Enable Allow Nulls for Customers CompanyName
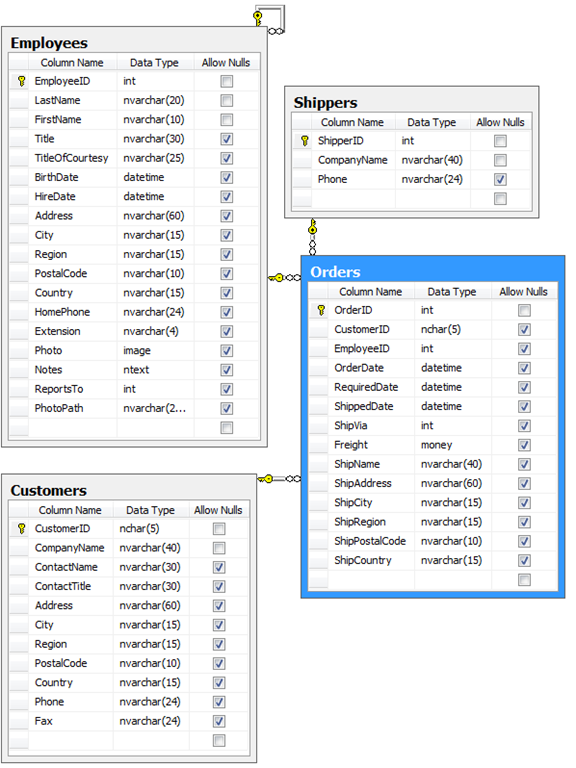The height and width of the screenshot is (768, 576). click(x=219, y=548)
